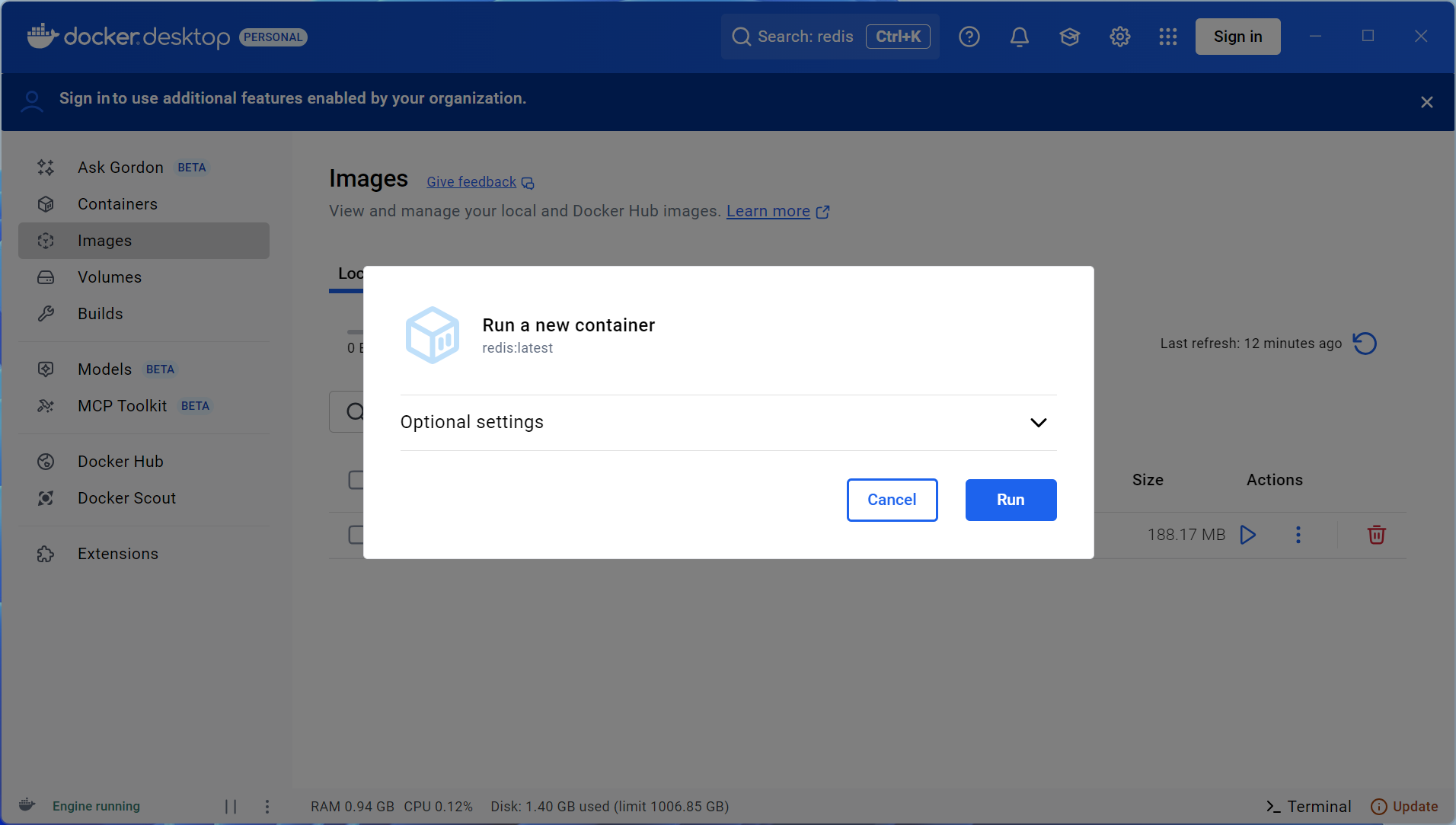Click the user profile icon in banner

pyautogui.click(x=32, y=101)
